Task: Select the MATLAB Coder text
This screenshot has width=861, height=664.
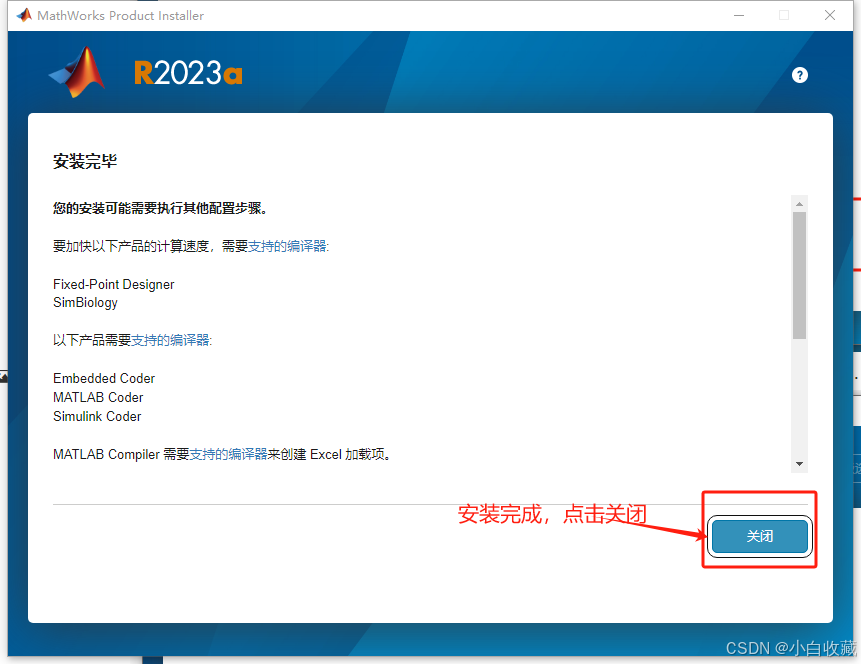Action: [98, 397]
